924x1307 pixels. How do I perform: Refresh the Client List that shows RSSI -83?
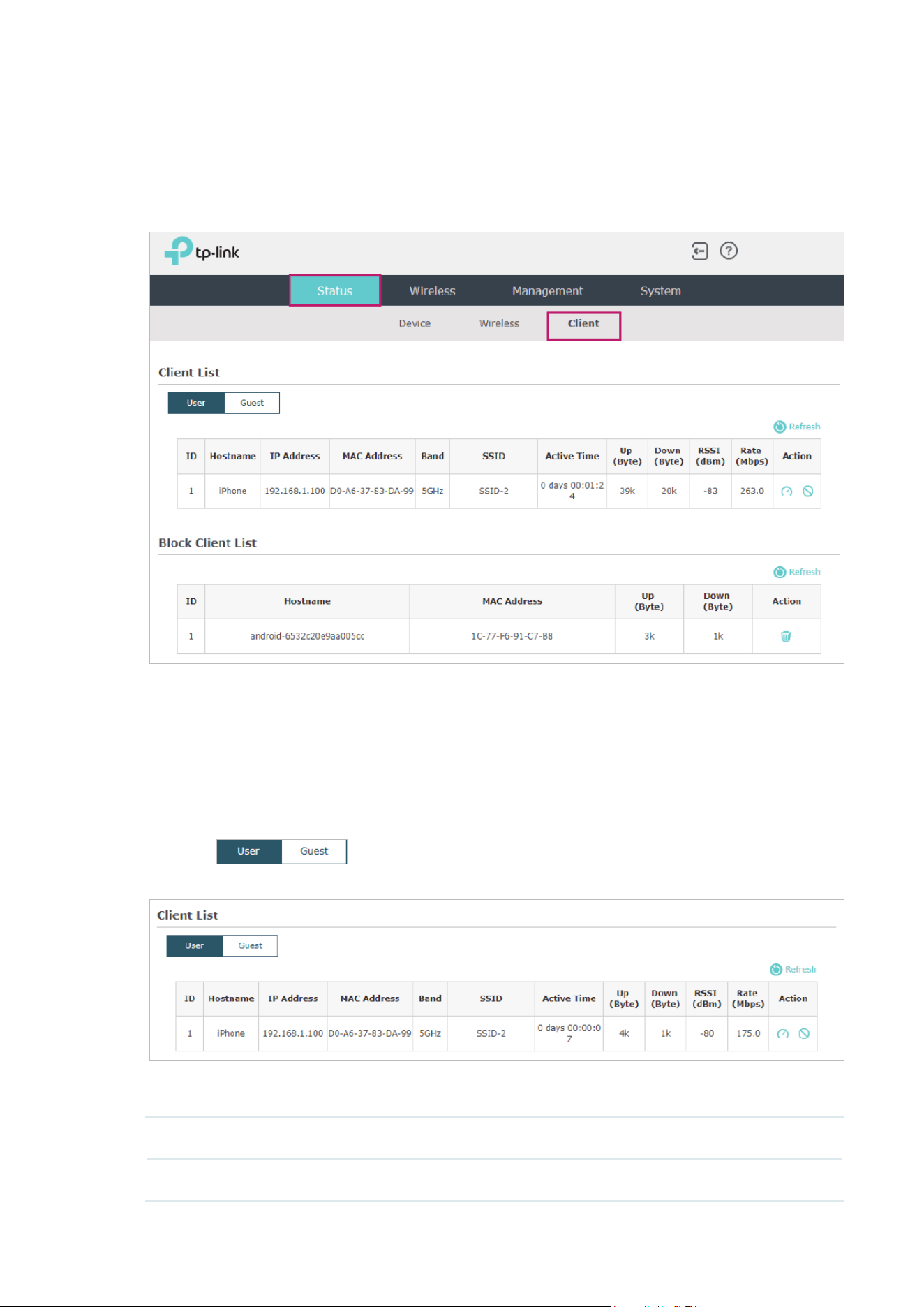tap(797, 427)
